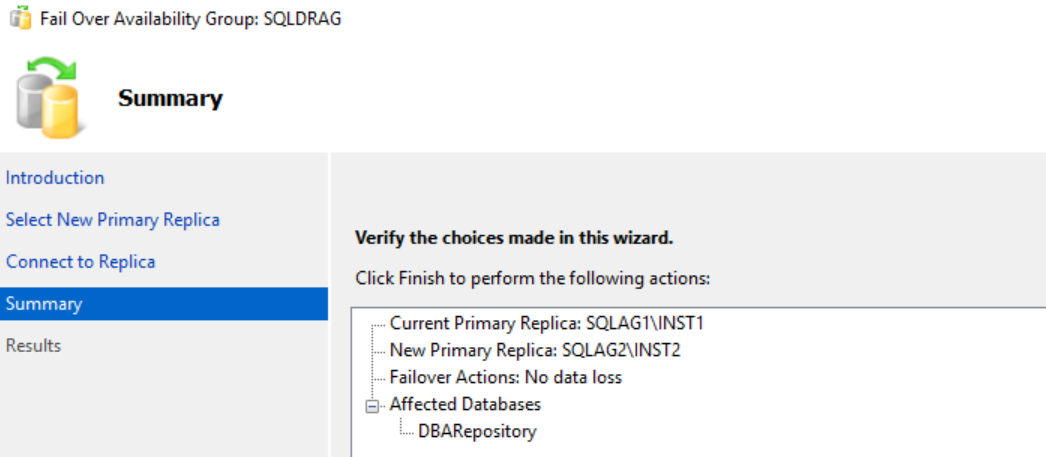
Task: Open the Results page
Action: point(34,346)
